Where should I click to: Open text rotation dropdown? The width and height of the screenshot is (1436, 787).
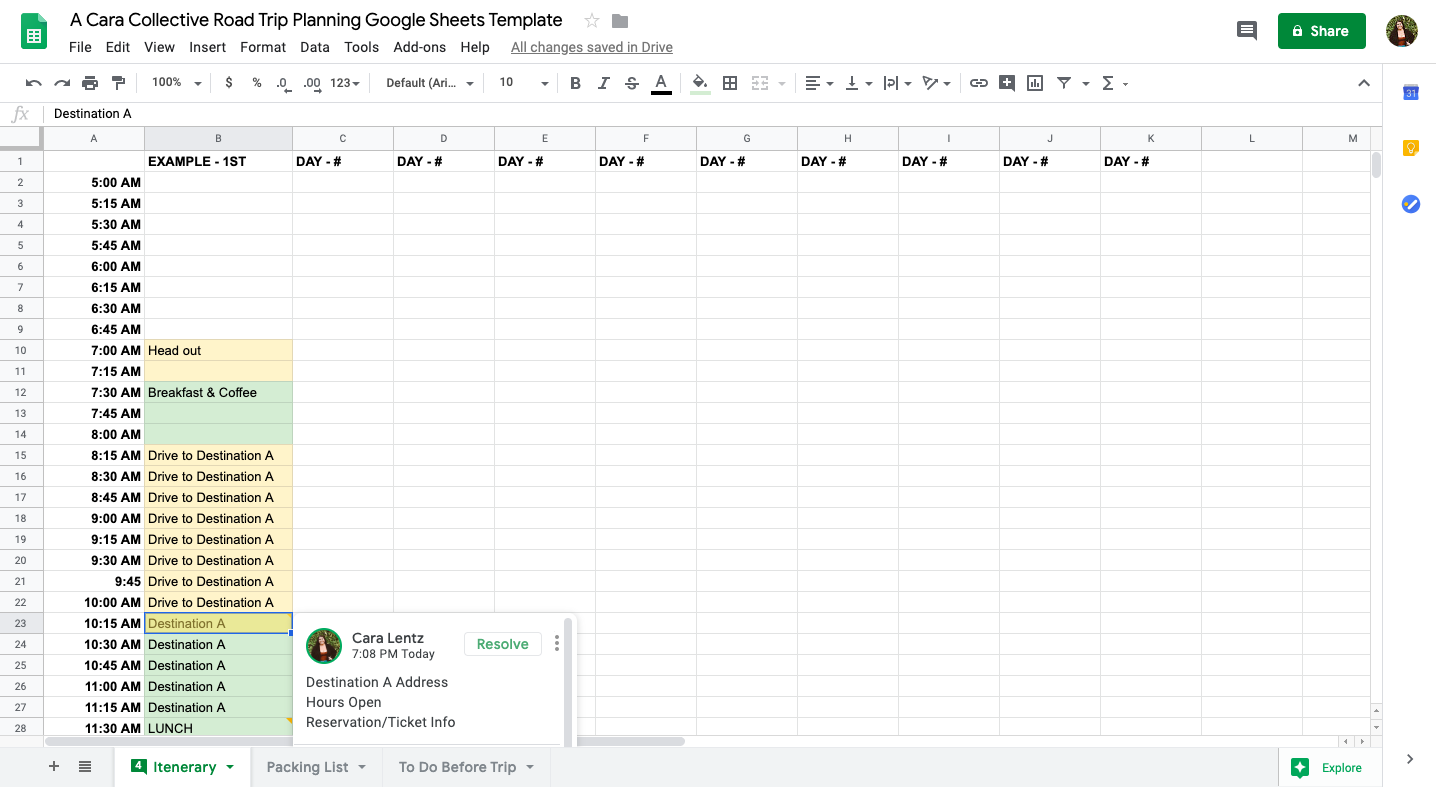(937, 83)
